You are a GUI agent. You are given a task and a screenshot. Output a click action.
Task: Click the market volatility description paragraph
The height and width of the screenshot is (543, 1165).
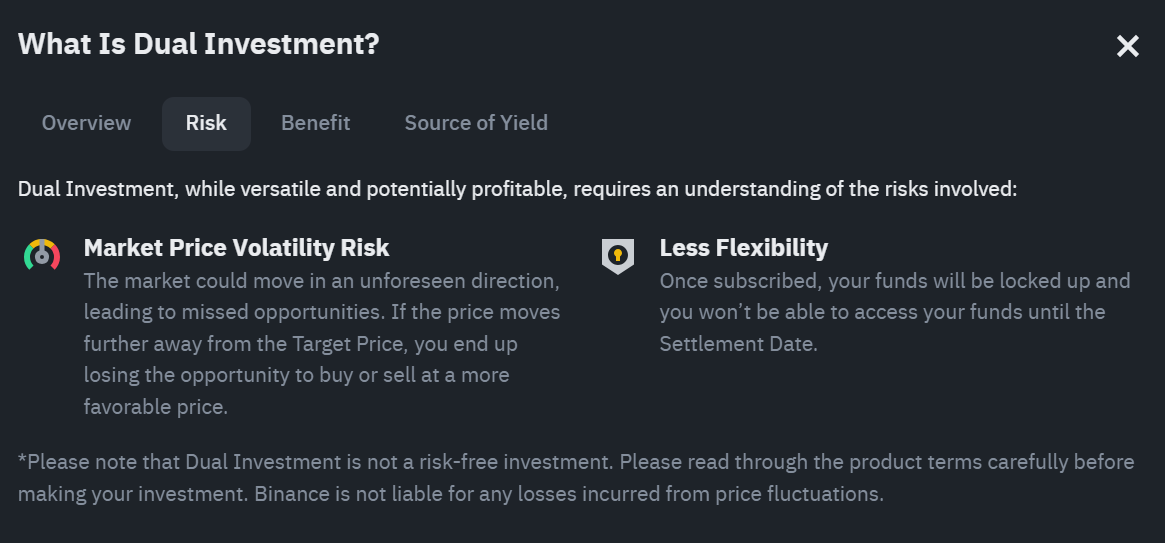click(322, 344)
